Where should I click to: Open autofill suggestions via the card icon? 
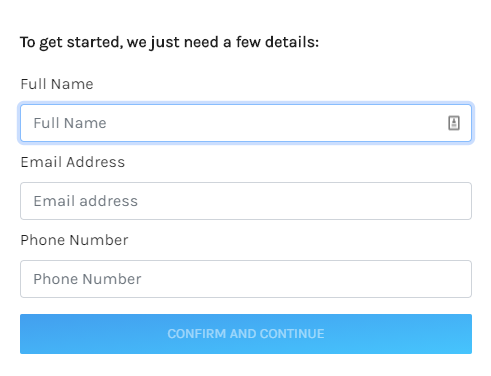(454, 123)
